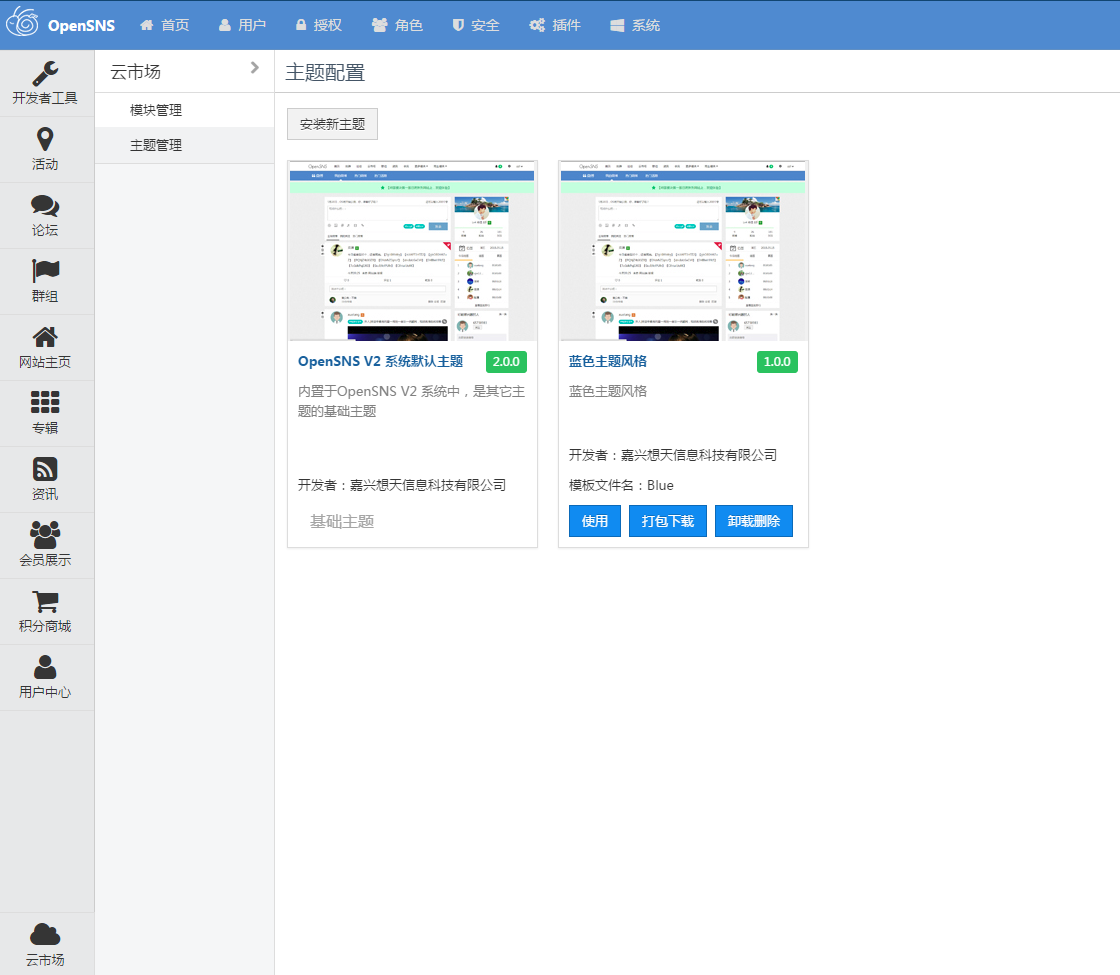Click 卸载删除 to uninstall blue theme

[754, 521]
